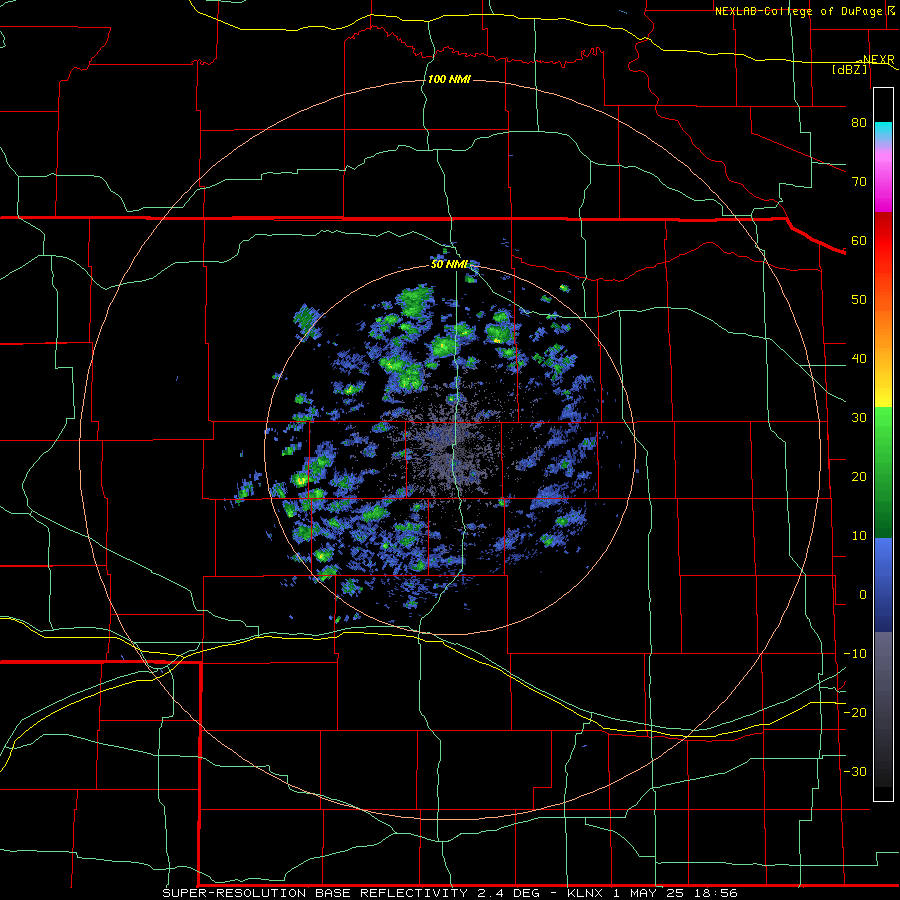Click the Super-Resolution Base Reflectivity caption

pyautogui.click(x=449, y=893)
